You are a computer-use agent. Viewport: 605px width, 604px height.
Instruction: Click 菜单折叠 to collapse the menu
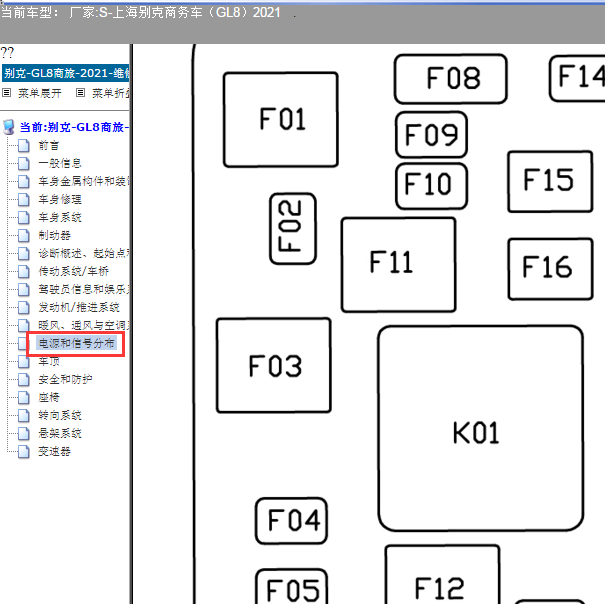coord(111,93)
